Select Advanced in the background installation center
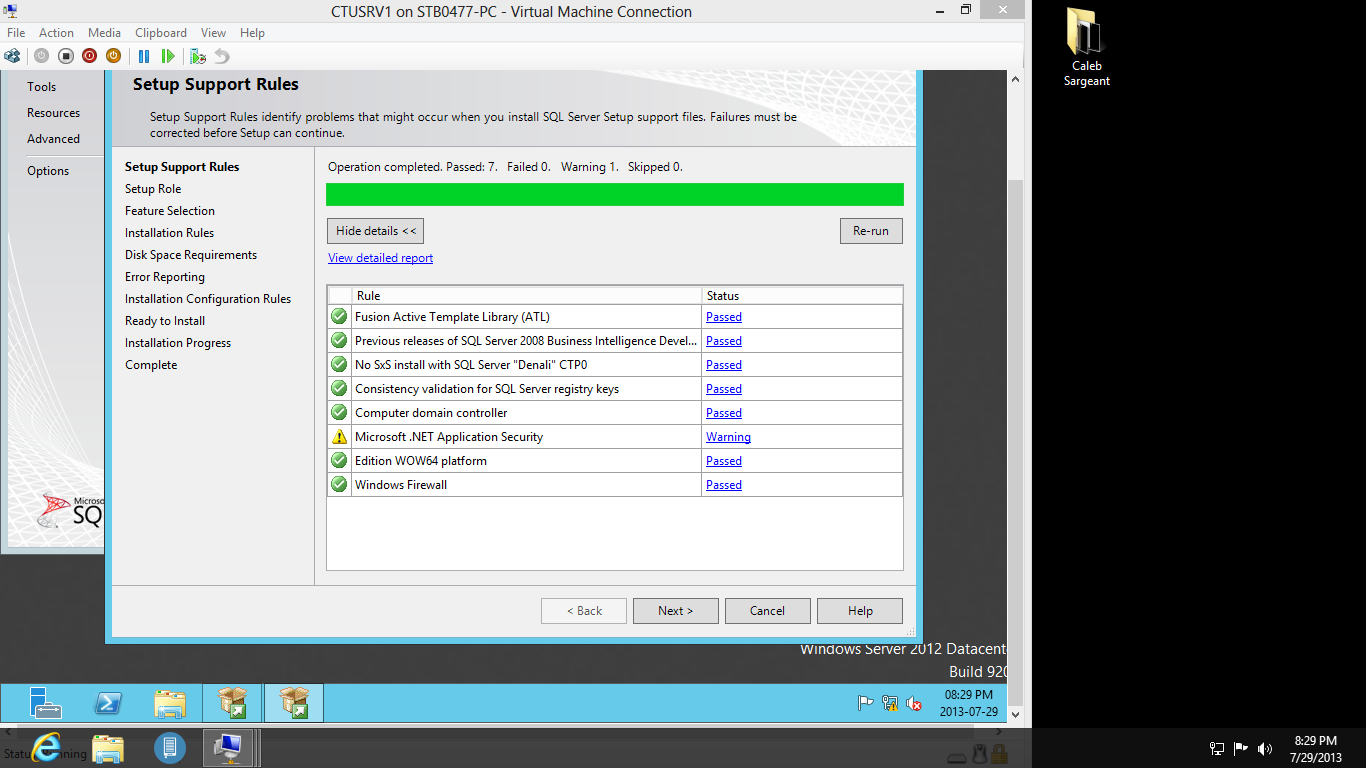Image resolution: width=1366 pixels, height=768 pixels. point(54,139)
